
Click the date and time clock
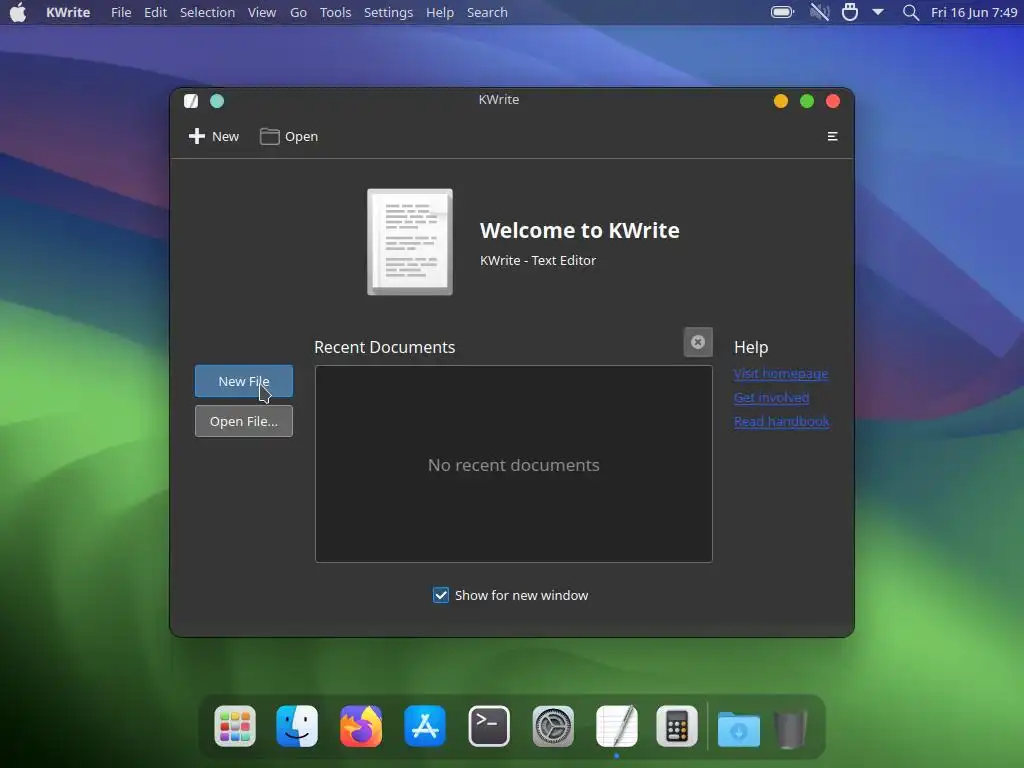(974, 12)
